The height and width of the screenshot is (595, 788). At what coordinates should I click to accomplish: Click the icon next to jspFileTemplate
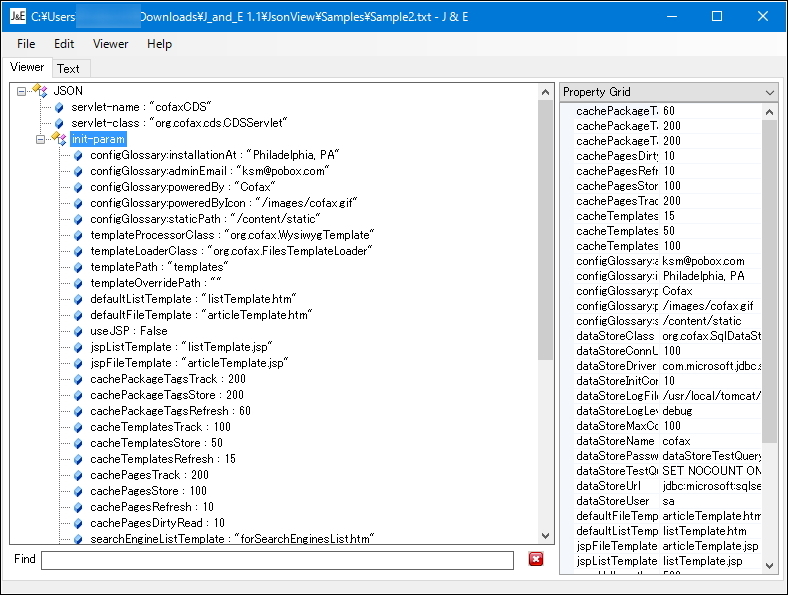(x=78, y=364)
